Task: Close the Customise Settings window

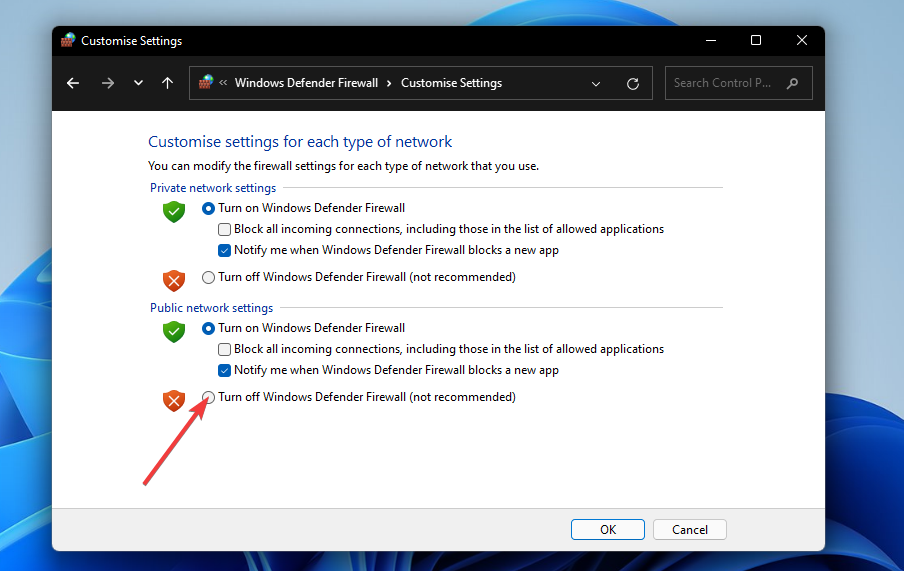Action: pyautogui.click(x=801, y=40)
